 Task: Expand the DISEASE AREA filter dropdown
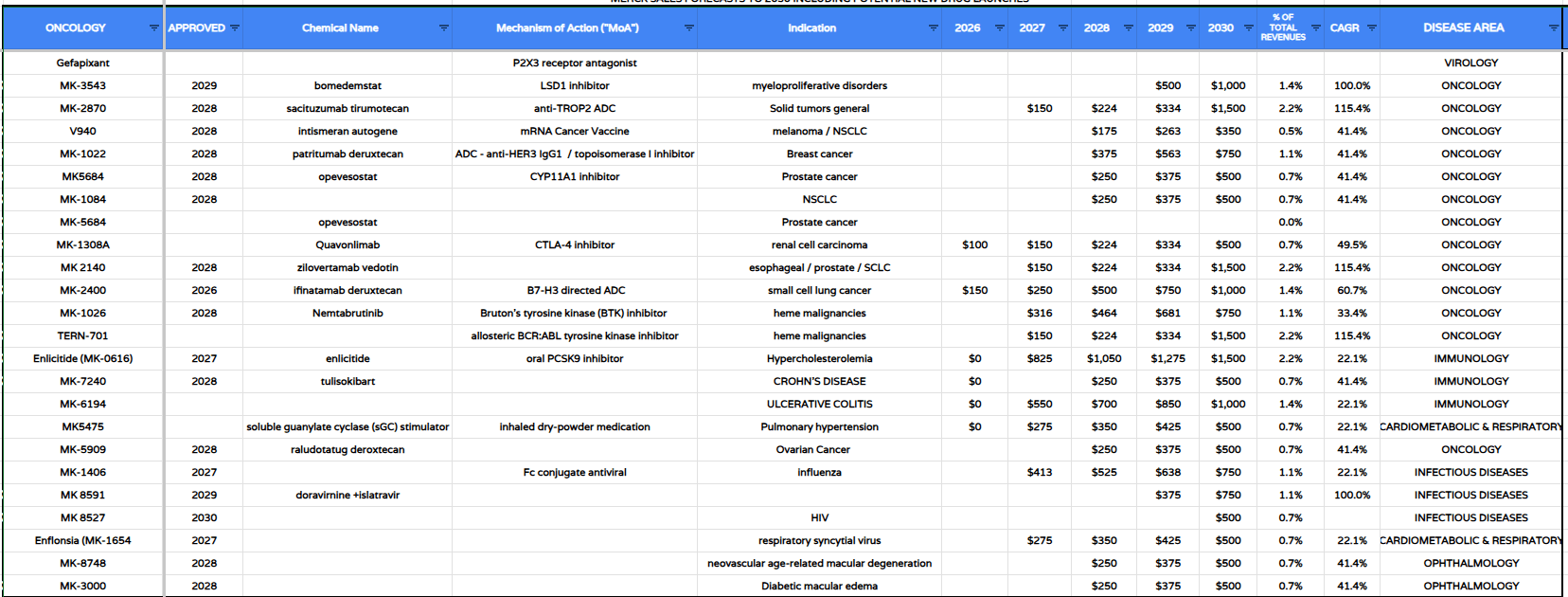[x=1553, y=28]
